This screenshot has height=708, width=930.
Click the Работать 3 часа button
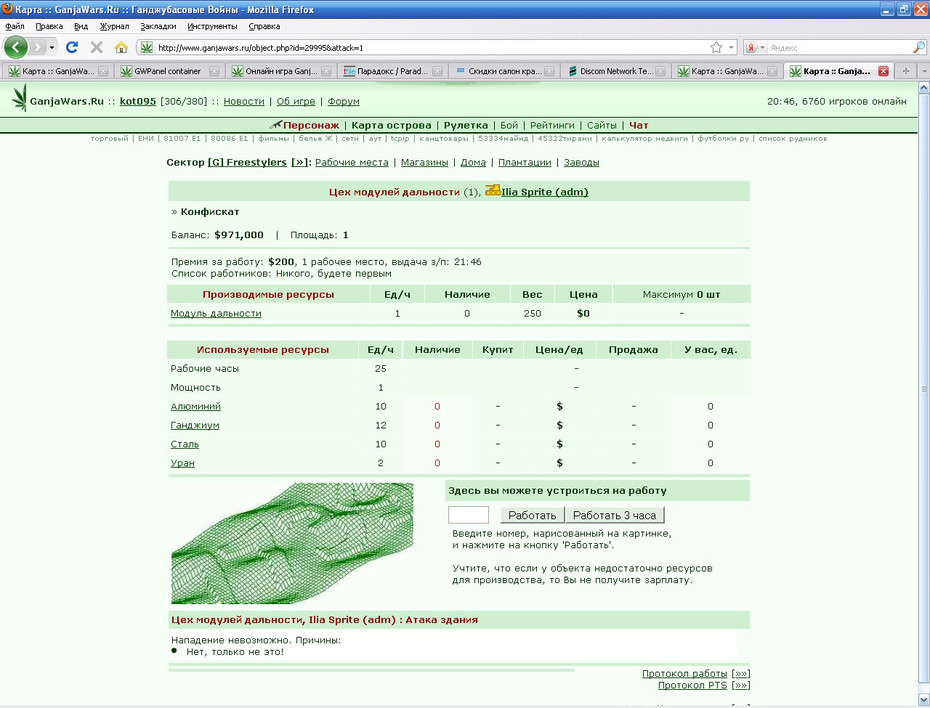click(x=614, y=515)
